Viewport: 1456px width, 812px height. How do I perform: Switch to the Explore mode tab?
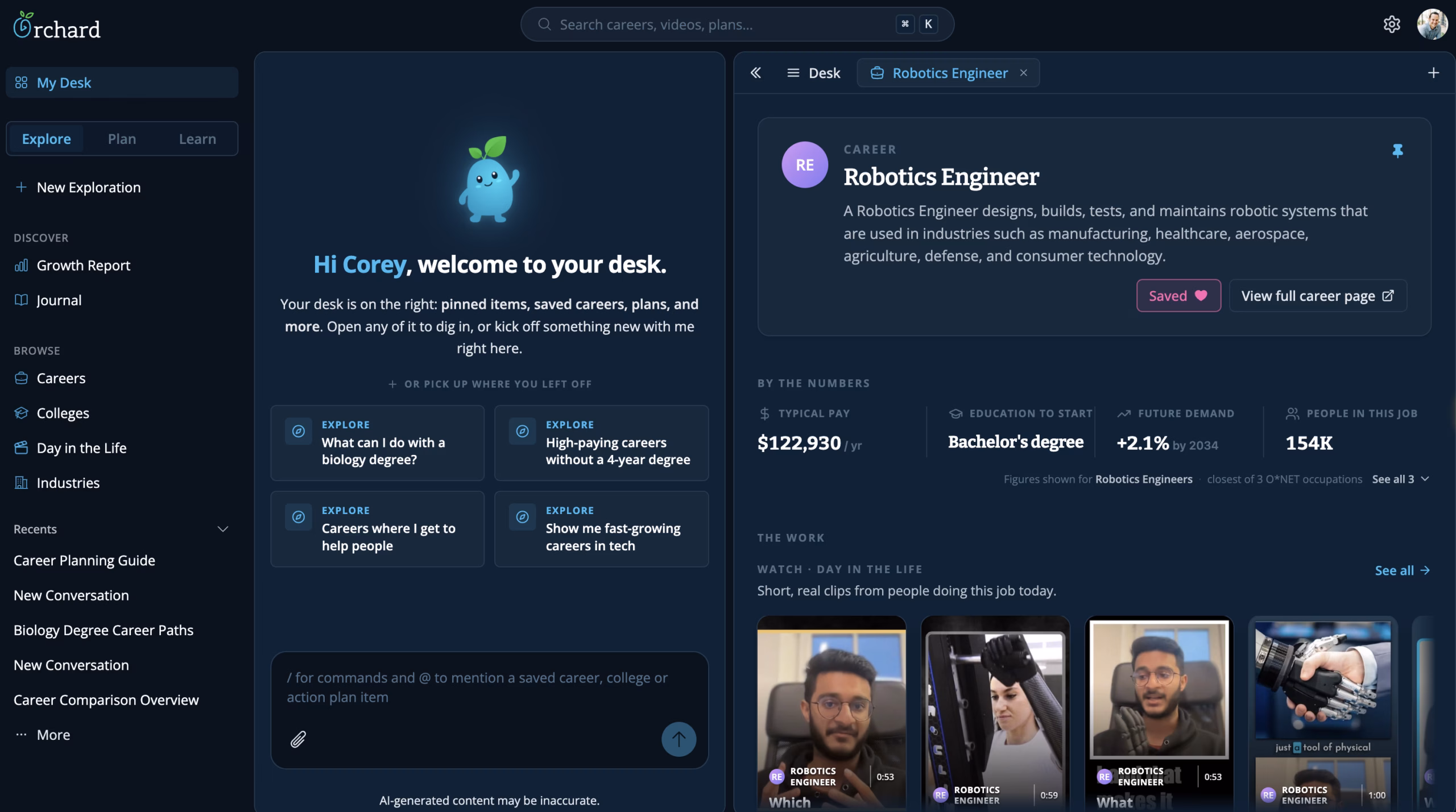47,139
